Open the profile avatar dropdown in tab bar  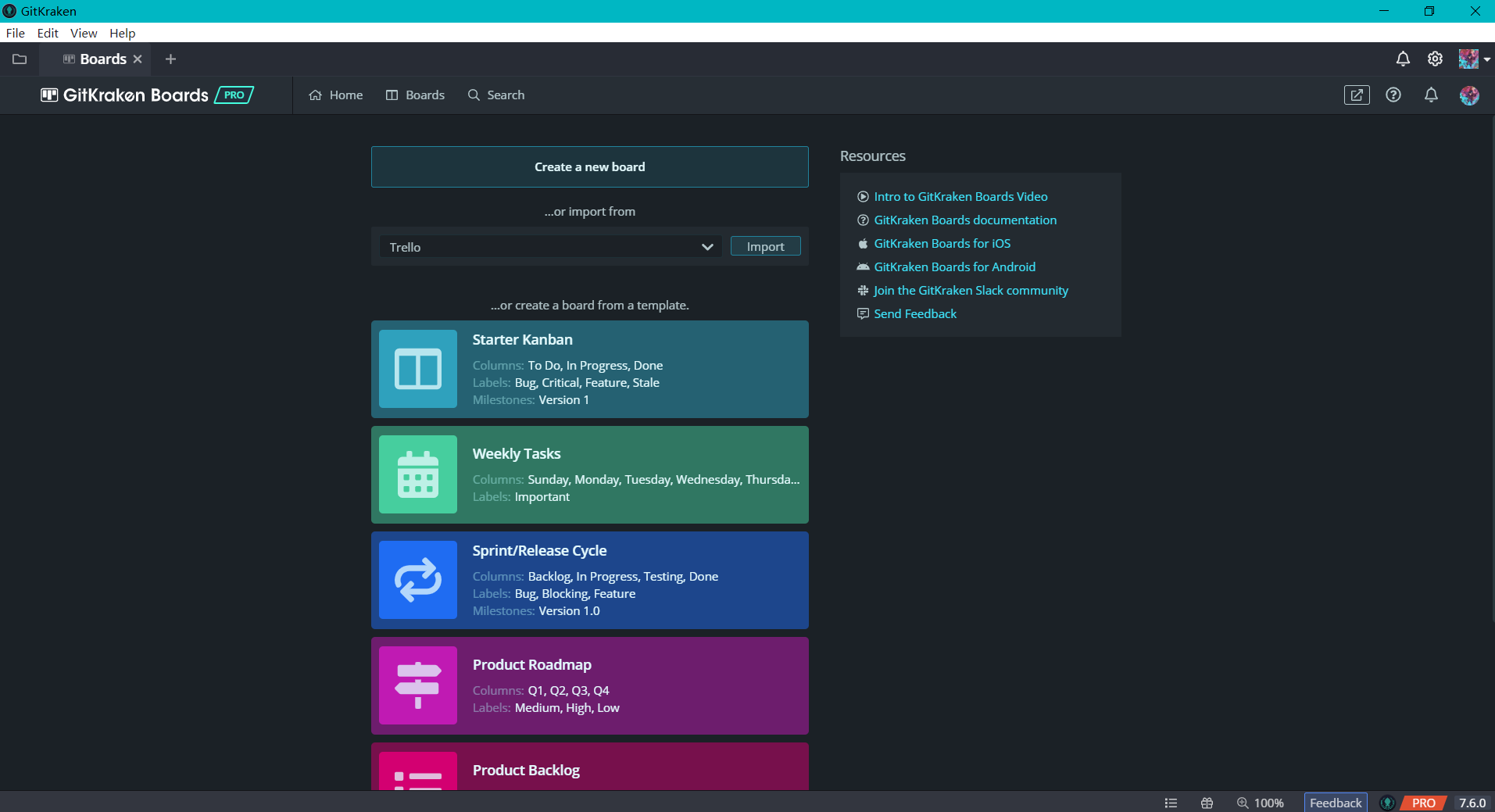[1474, 59]
